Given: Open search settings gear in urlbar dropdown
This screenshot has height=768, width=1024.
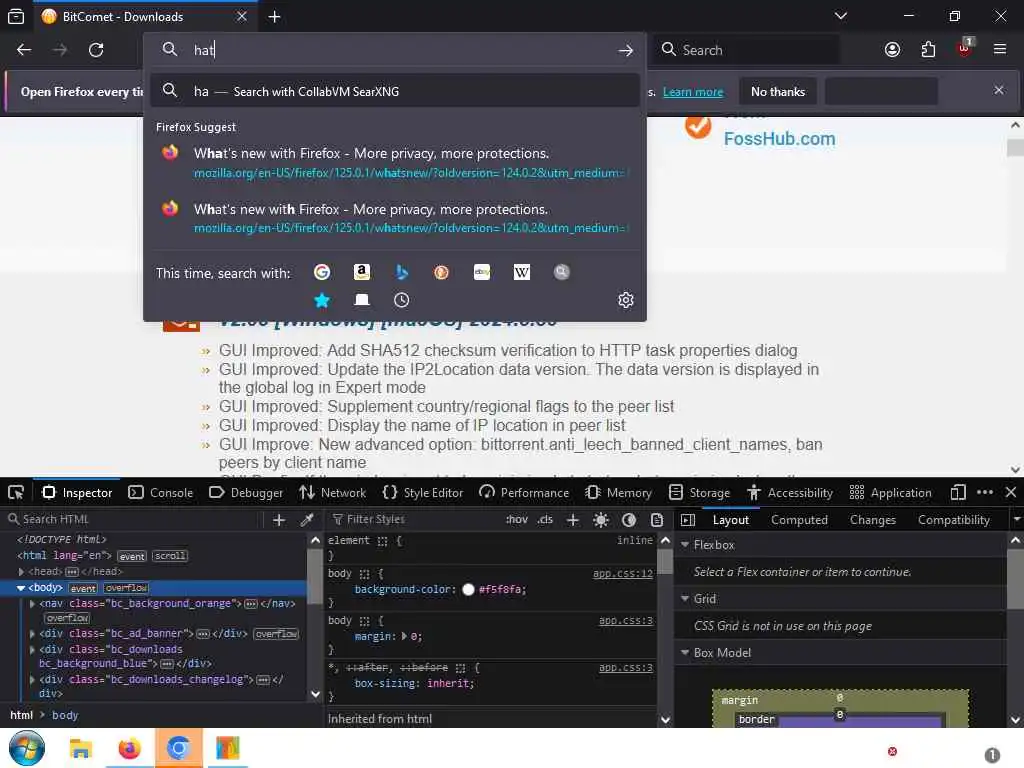Looking at the screenshot, I should tap(626, 300).
